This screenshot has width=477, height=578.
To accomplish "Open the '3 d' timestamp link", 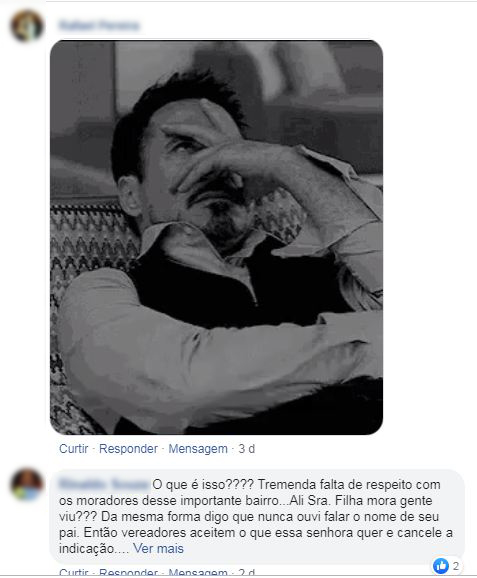I will tap(247, 449).
